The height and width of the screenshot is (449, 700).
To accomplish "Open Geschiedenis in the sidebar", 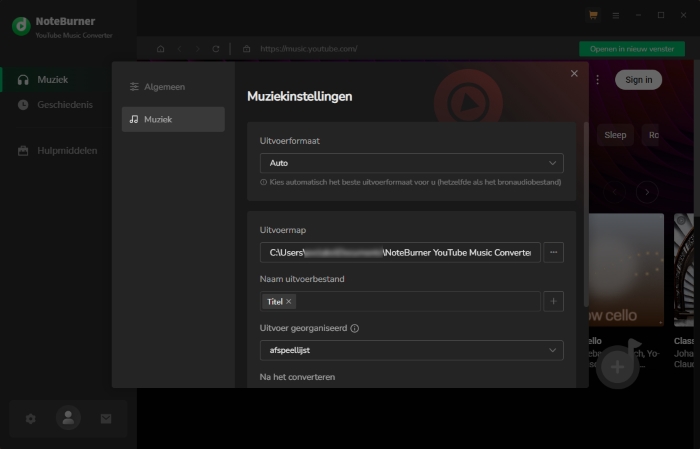I will coord(56,104).
